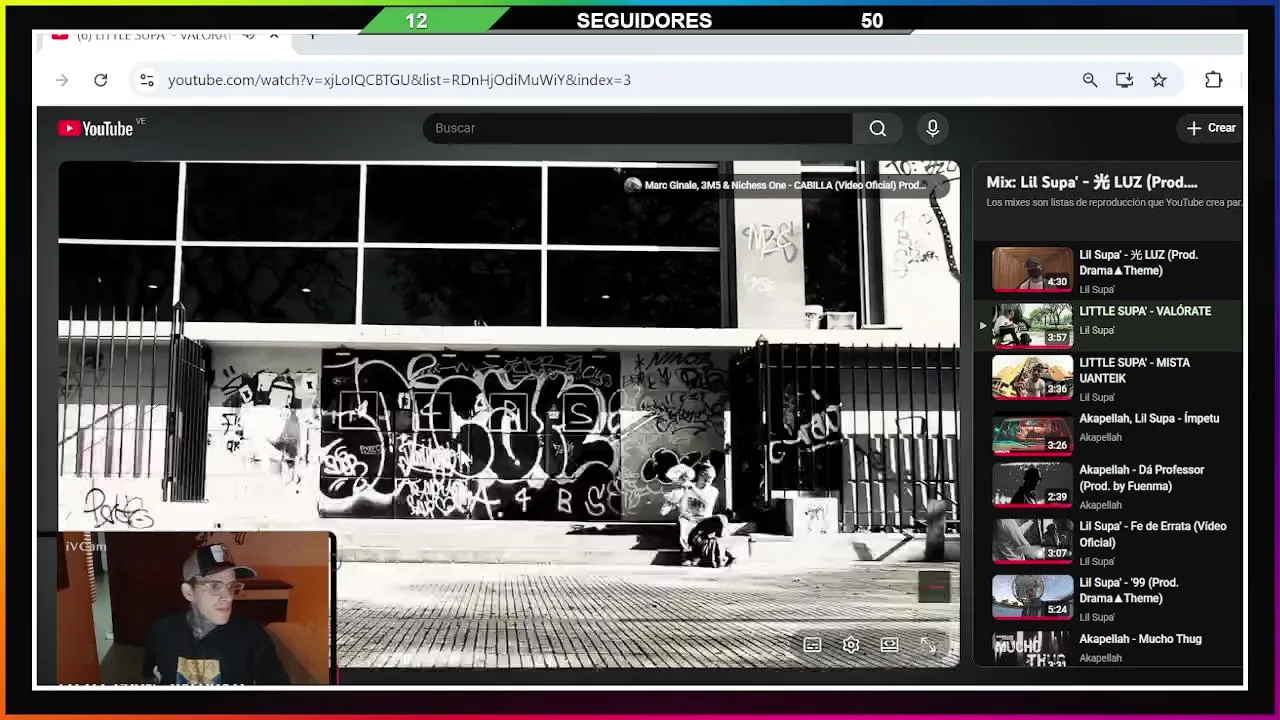
Task: Open the browser extensions puzzle icon
Action: pos(1213,80)
